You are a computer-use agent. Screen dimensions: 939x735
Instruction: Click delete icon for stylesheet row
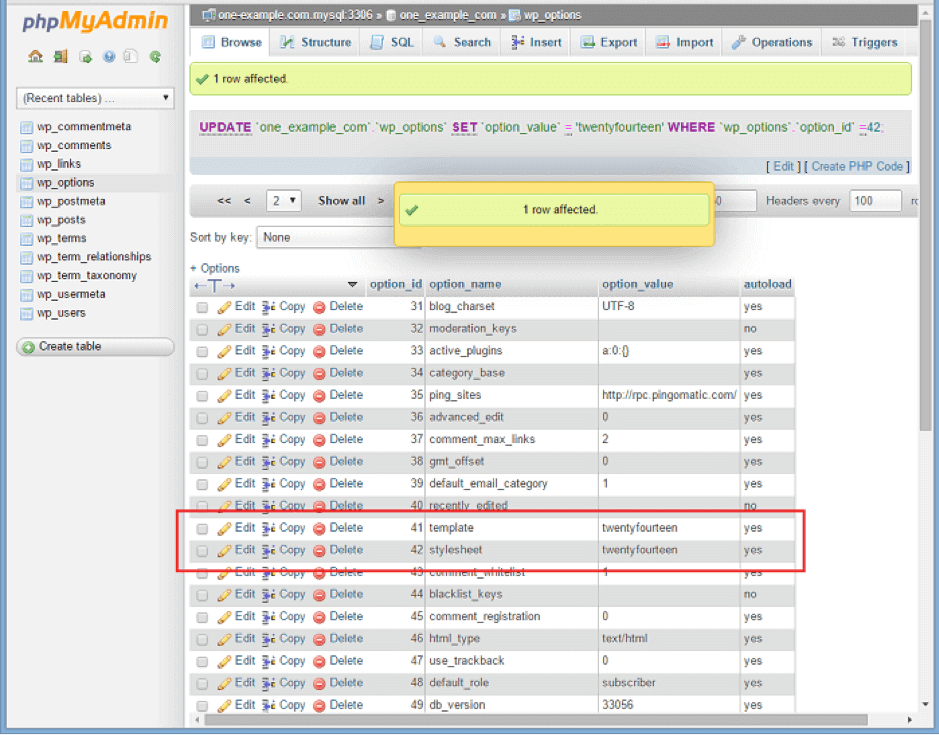pyautogui.click(x=319, y=551)
